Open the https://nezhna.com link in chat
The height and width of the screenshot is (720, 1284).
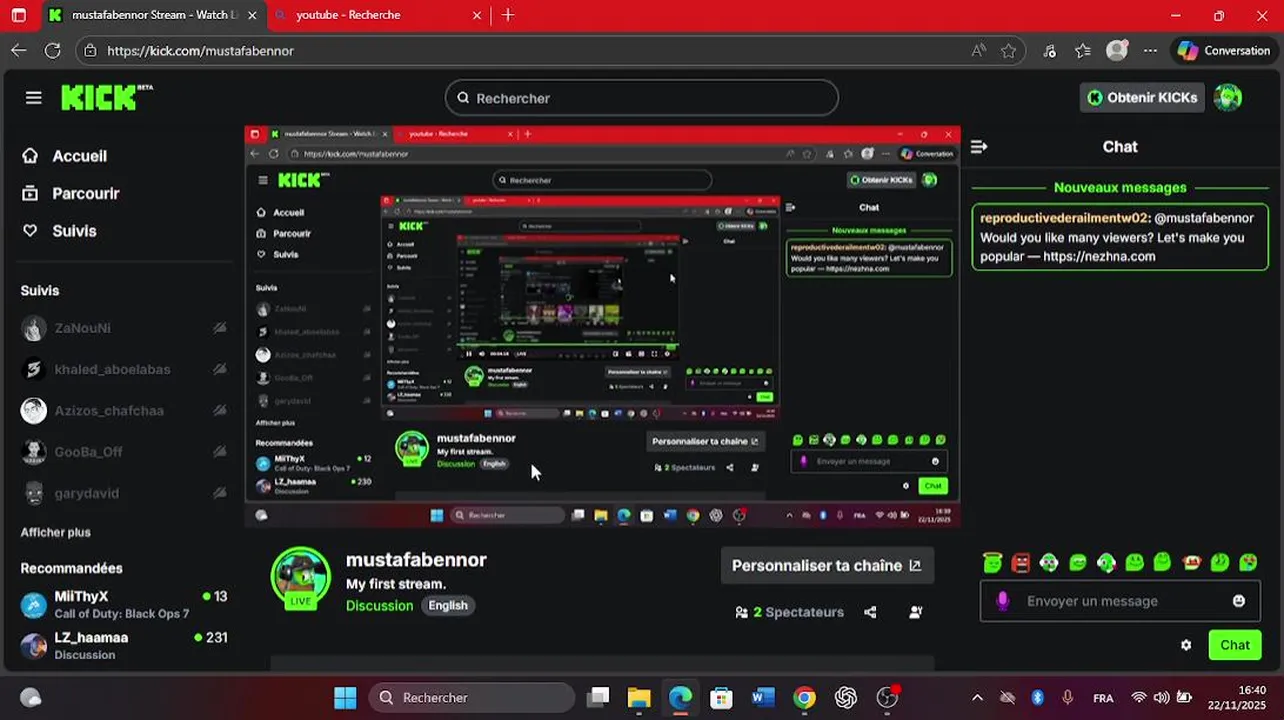(x=1099, y=256)
